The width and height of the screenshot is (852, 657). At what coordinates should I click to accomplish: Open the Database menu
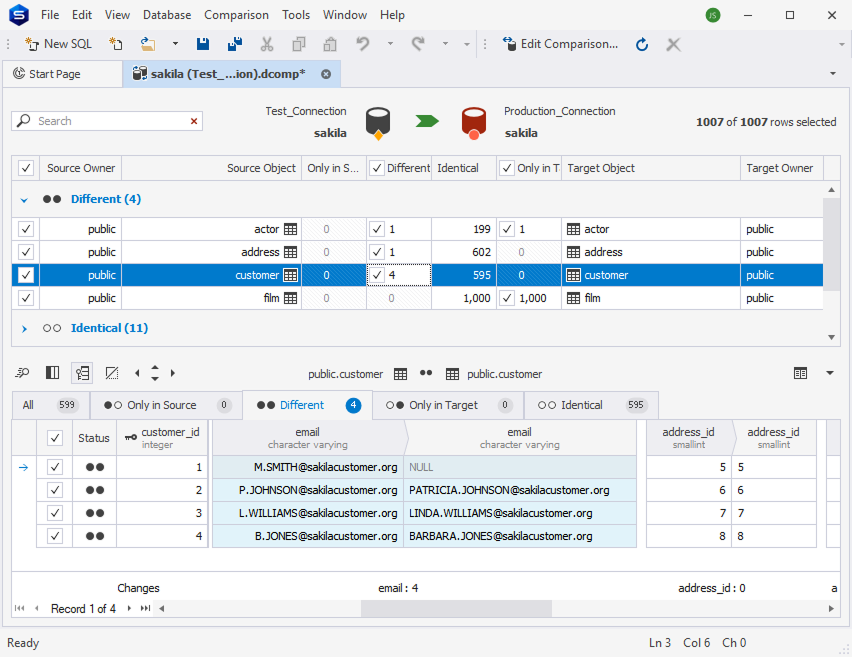click(167, 15)
